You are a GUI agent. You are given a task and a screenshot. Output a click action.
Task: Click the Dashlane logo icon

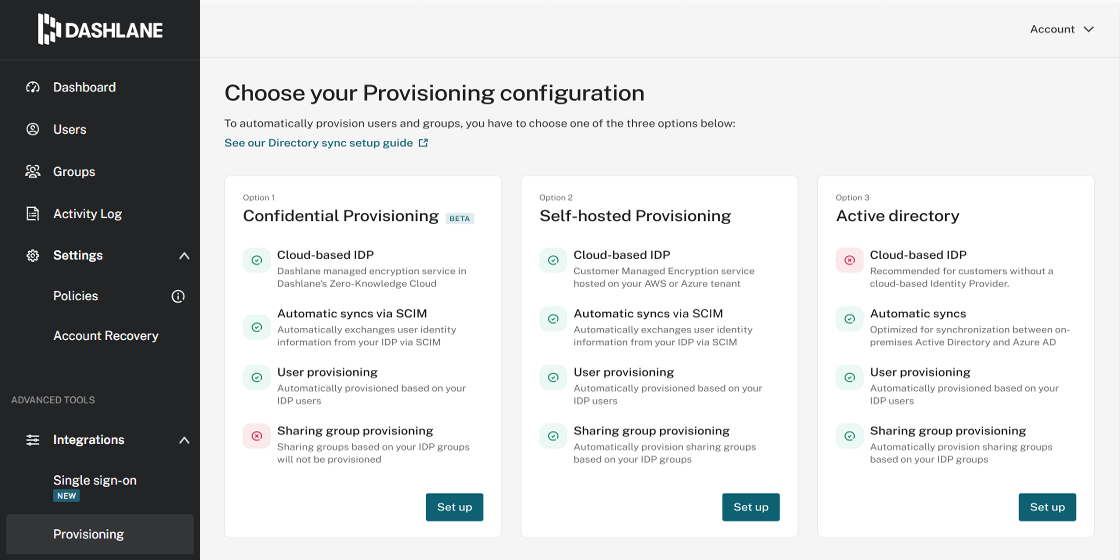coord(49,29)
